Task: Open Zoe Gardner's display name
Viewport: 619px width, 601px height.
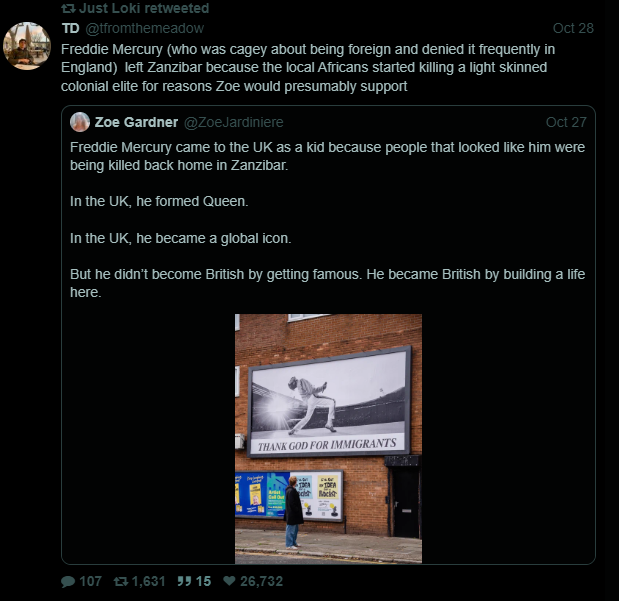Action: point(136,122)
